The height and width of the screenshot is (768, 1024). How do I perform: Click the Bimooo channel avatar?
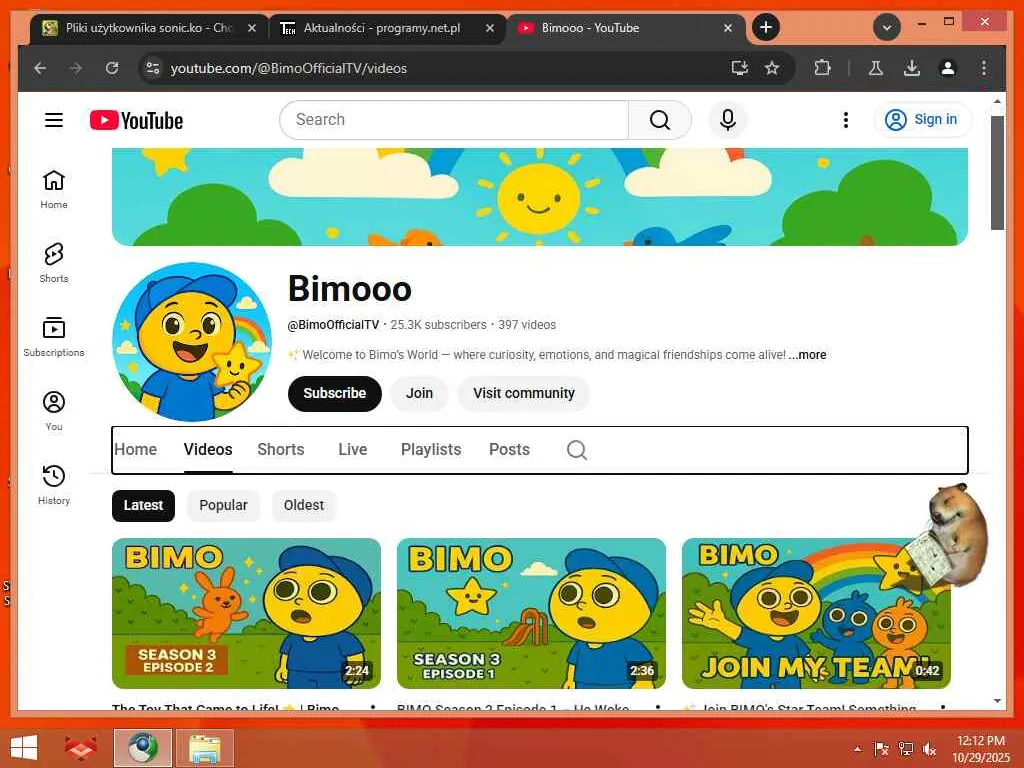[192, 342]
